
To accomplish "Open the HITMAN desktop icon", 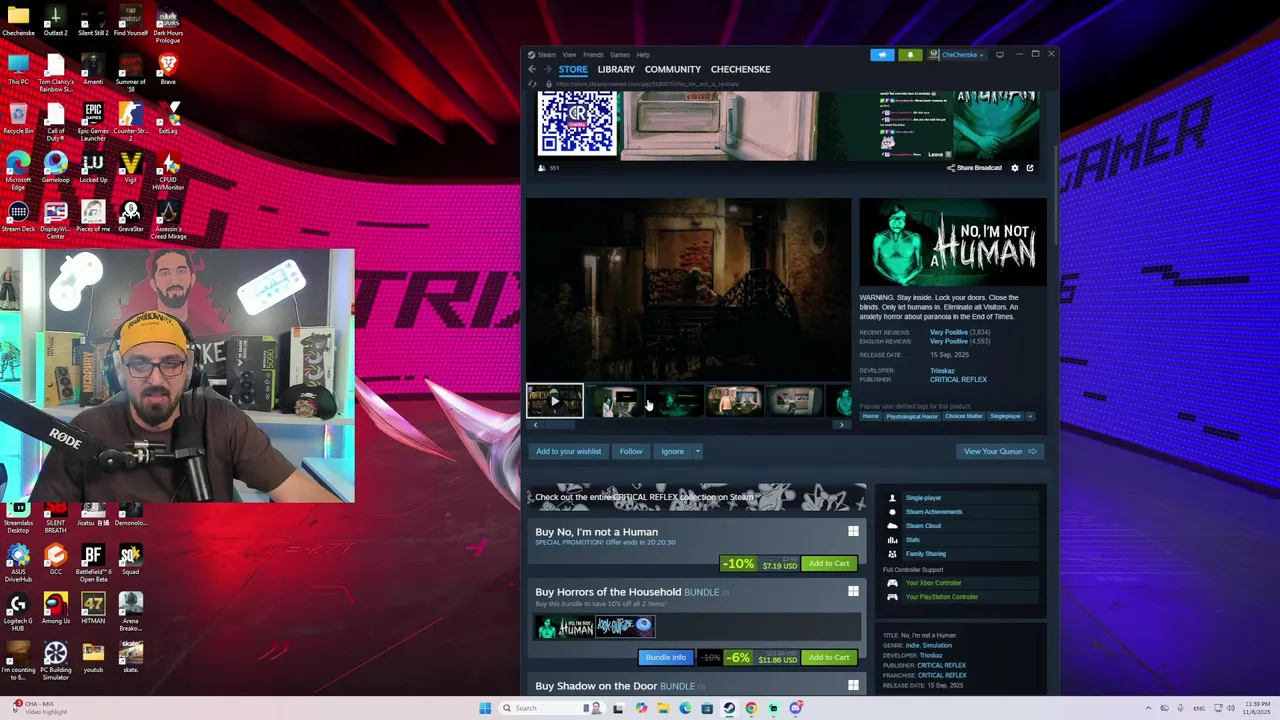I will click(x=93, y=610).
